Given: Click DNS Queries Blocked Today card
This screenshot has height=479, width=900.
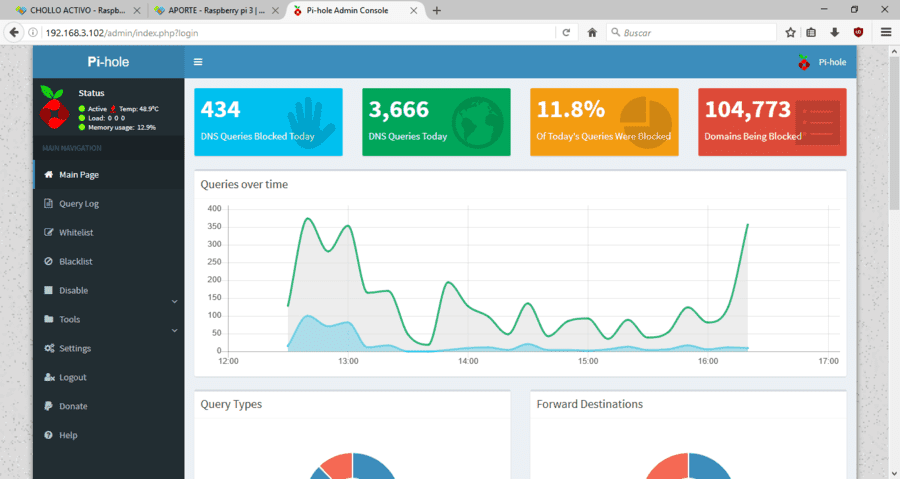Looking at the screenshot, I should 268,122.
